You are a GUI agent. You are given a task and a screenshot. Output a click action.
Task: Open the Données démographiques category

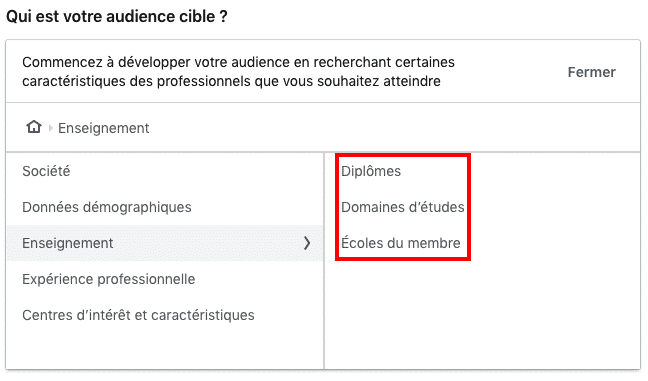pyautogui.click(x=165, y=207)
